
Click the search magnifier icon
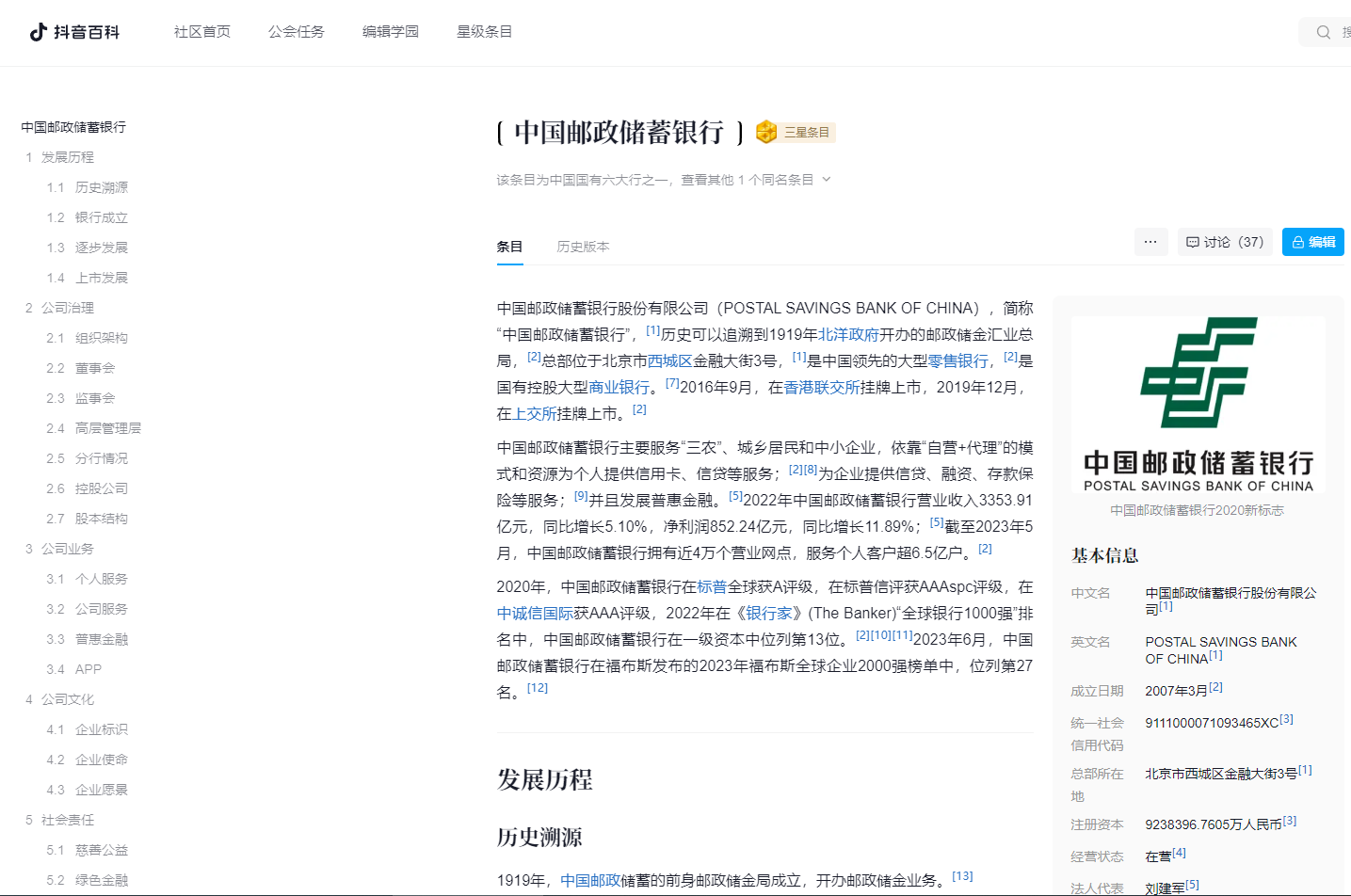pyautogui.click(x=1324, y=32)
